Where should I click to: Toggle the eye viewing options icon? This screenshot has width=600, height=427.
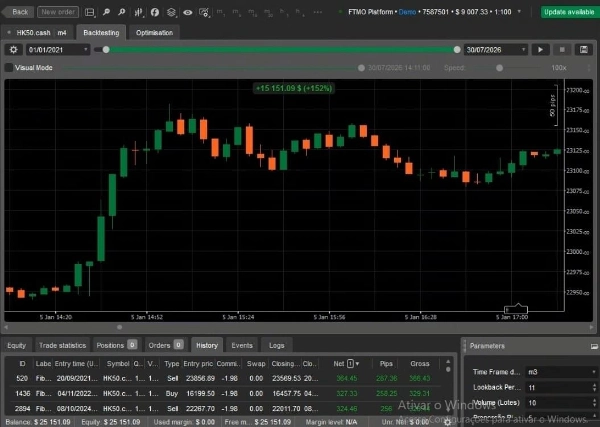coord(188,12)
